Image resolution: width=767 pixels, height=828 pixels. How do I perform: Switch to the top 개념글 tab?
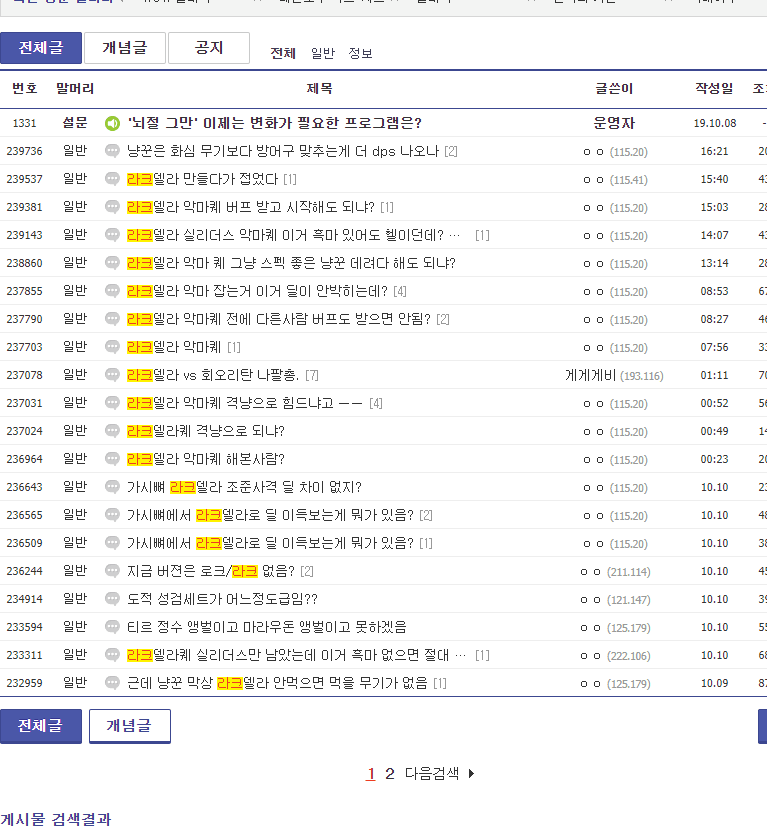[124, 48]
